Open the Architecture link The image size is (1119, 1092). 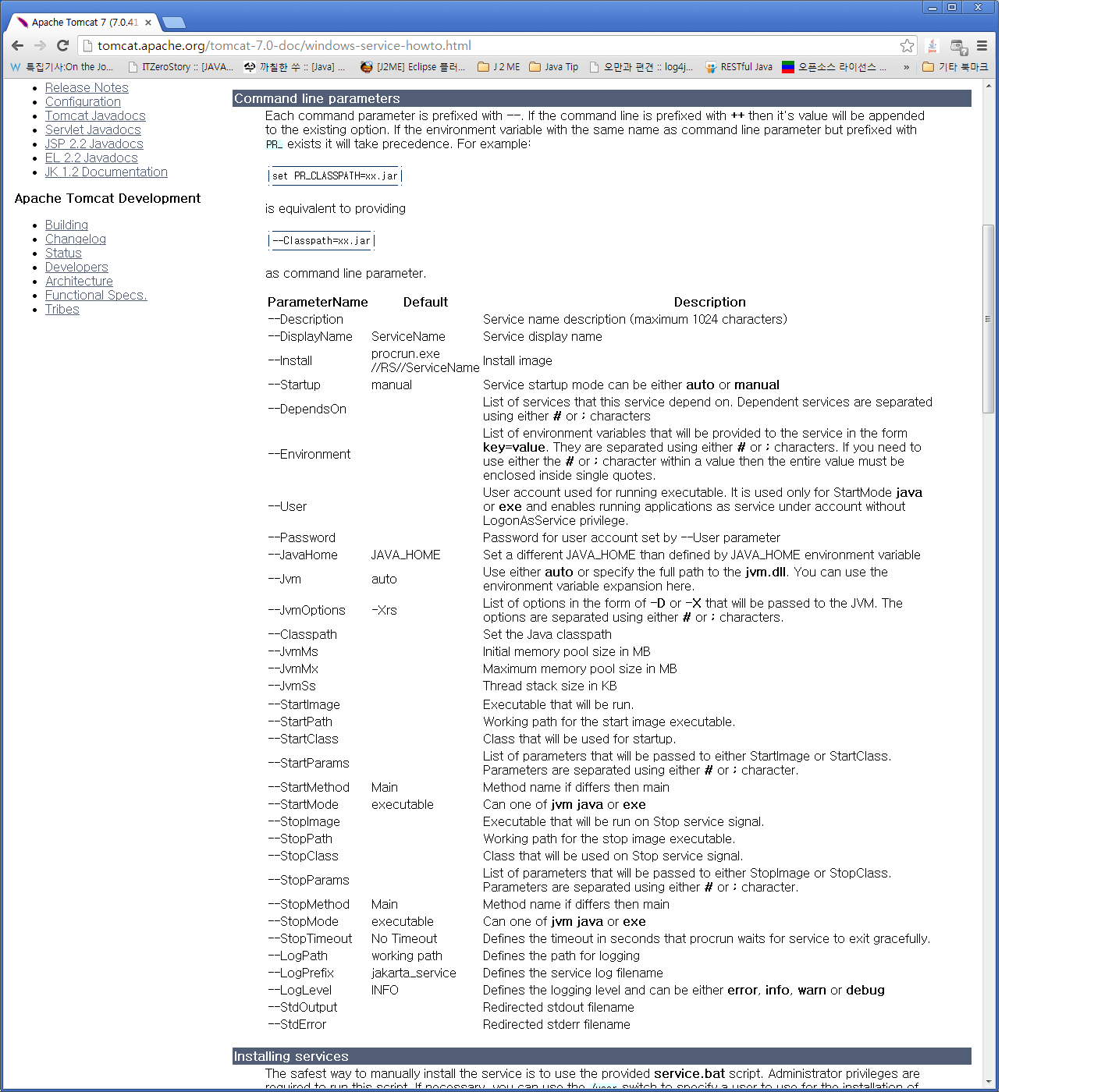point(79,281)
